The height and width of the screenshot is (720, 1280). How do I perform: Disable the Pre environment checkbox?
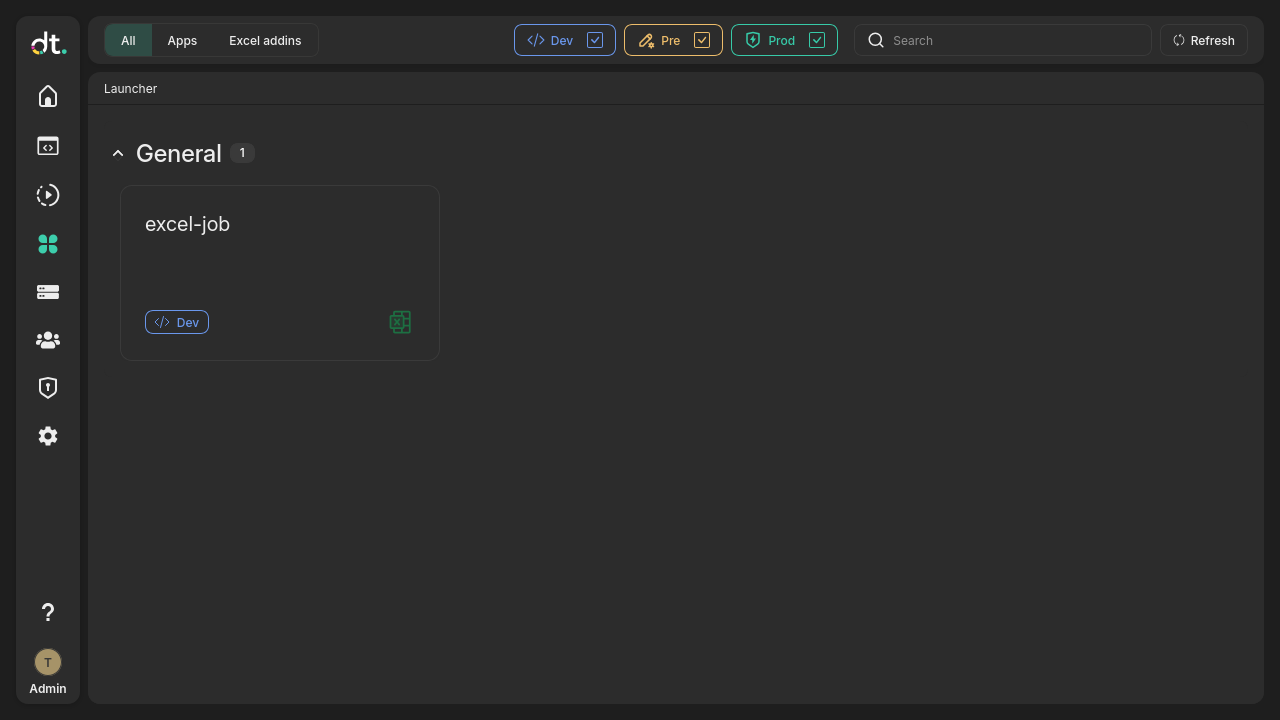(x=702, y=40)
